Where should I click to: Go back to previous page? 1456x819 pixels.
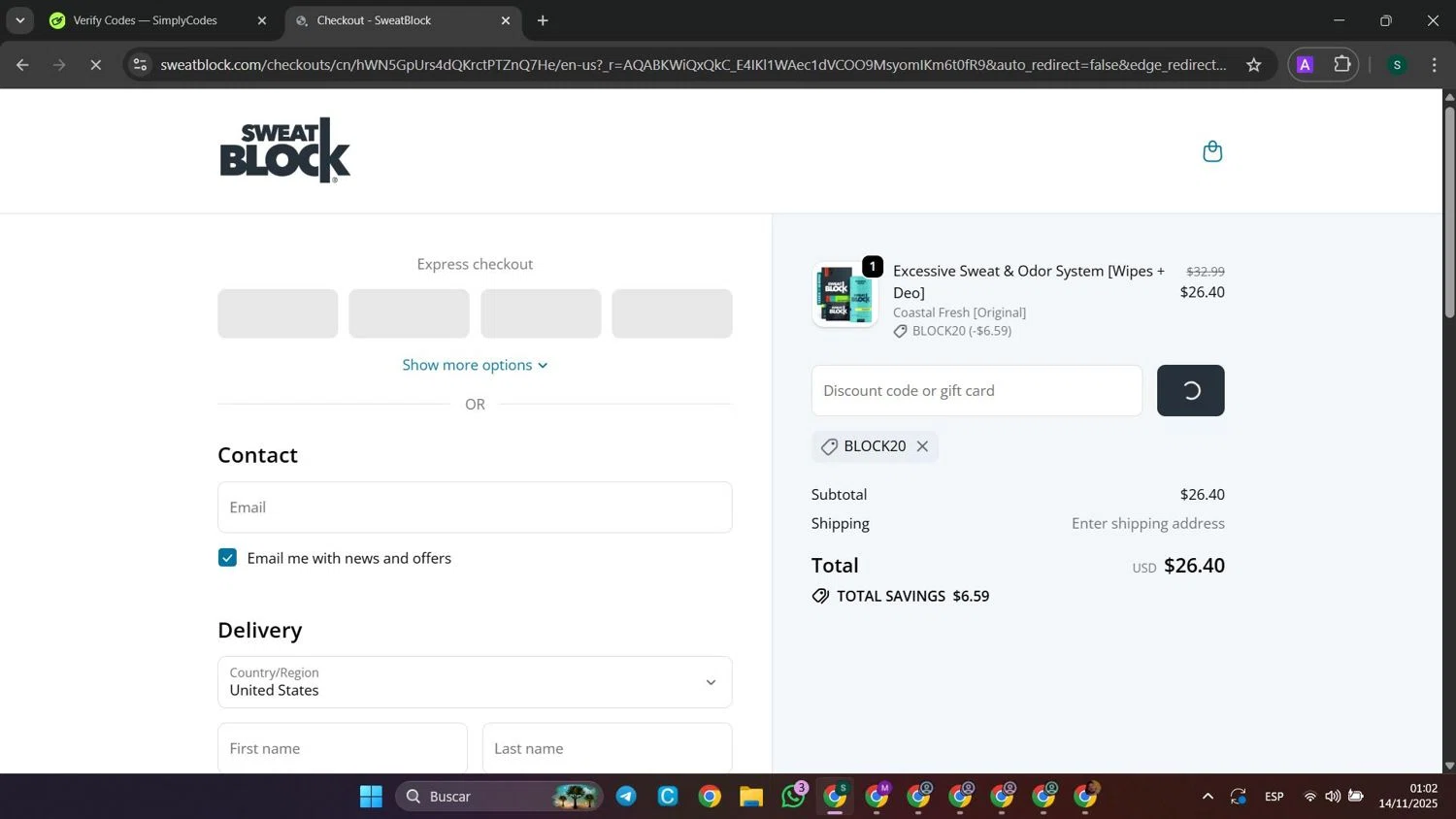pyautogui.click(x=22, y=65)
